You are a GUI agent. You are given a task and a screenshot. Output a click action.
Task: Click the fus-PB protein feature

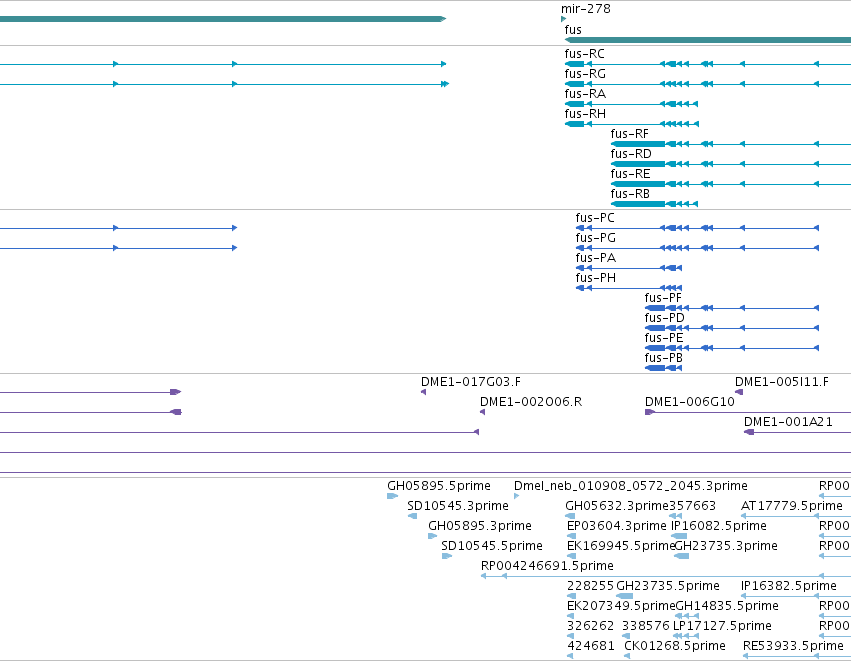click(663, 368)
